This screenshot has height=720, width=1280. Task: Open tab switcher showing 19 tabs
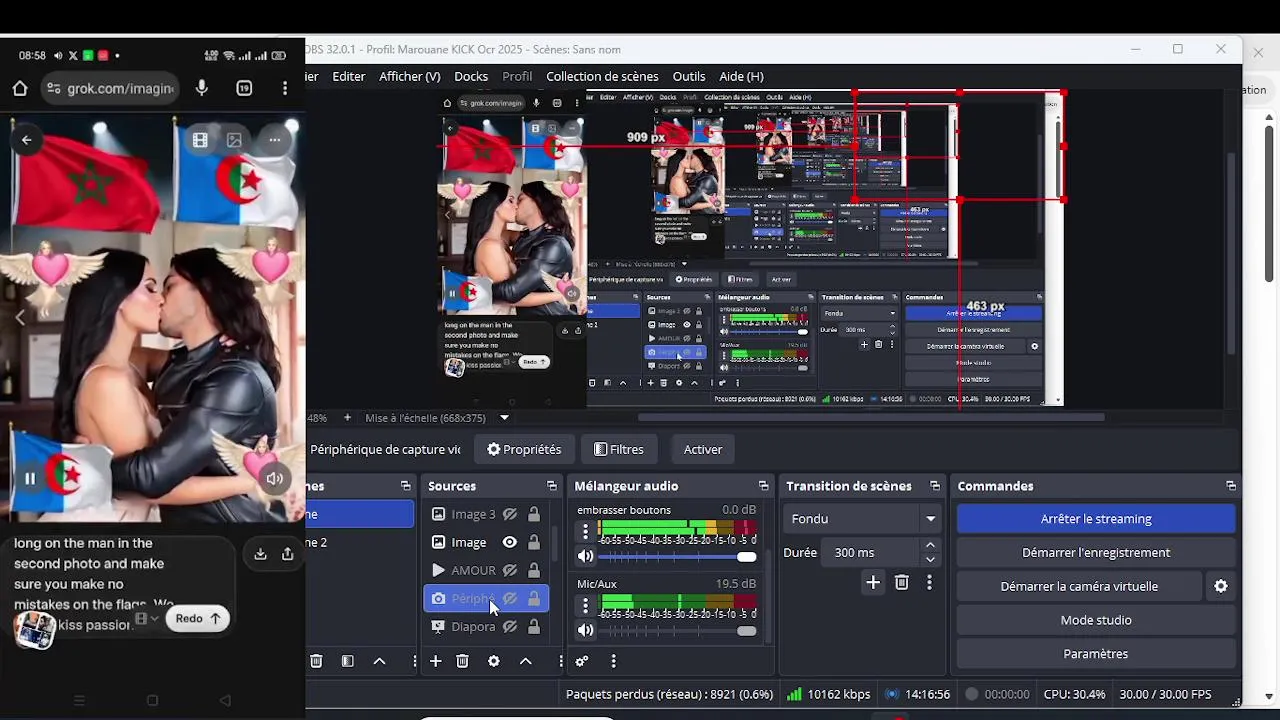[244, 88]
